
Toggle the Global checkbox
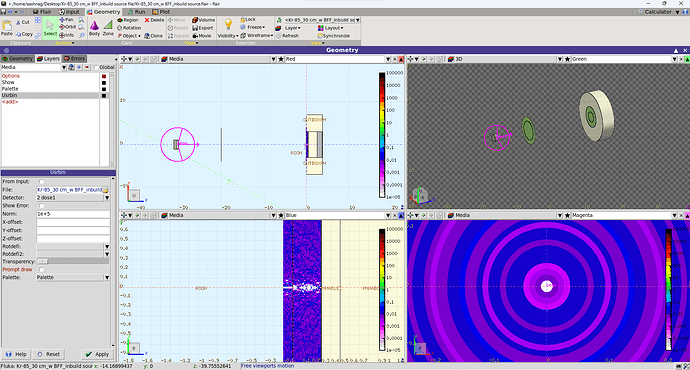coord(96,67)
